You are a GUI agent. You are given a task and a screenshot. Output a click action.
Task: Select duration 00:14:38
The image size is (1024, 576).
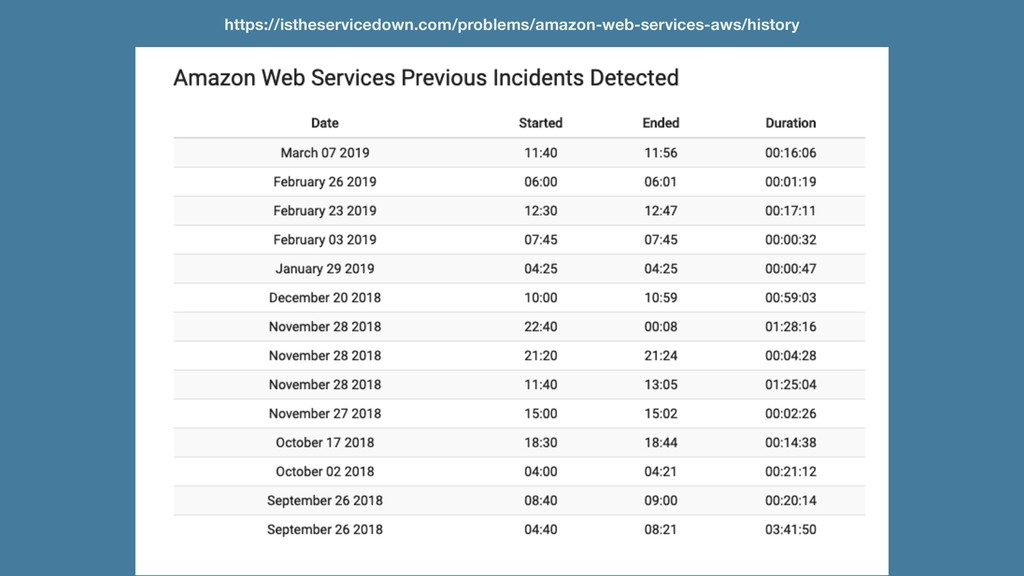[791, 443]
